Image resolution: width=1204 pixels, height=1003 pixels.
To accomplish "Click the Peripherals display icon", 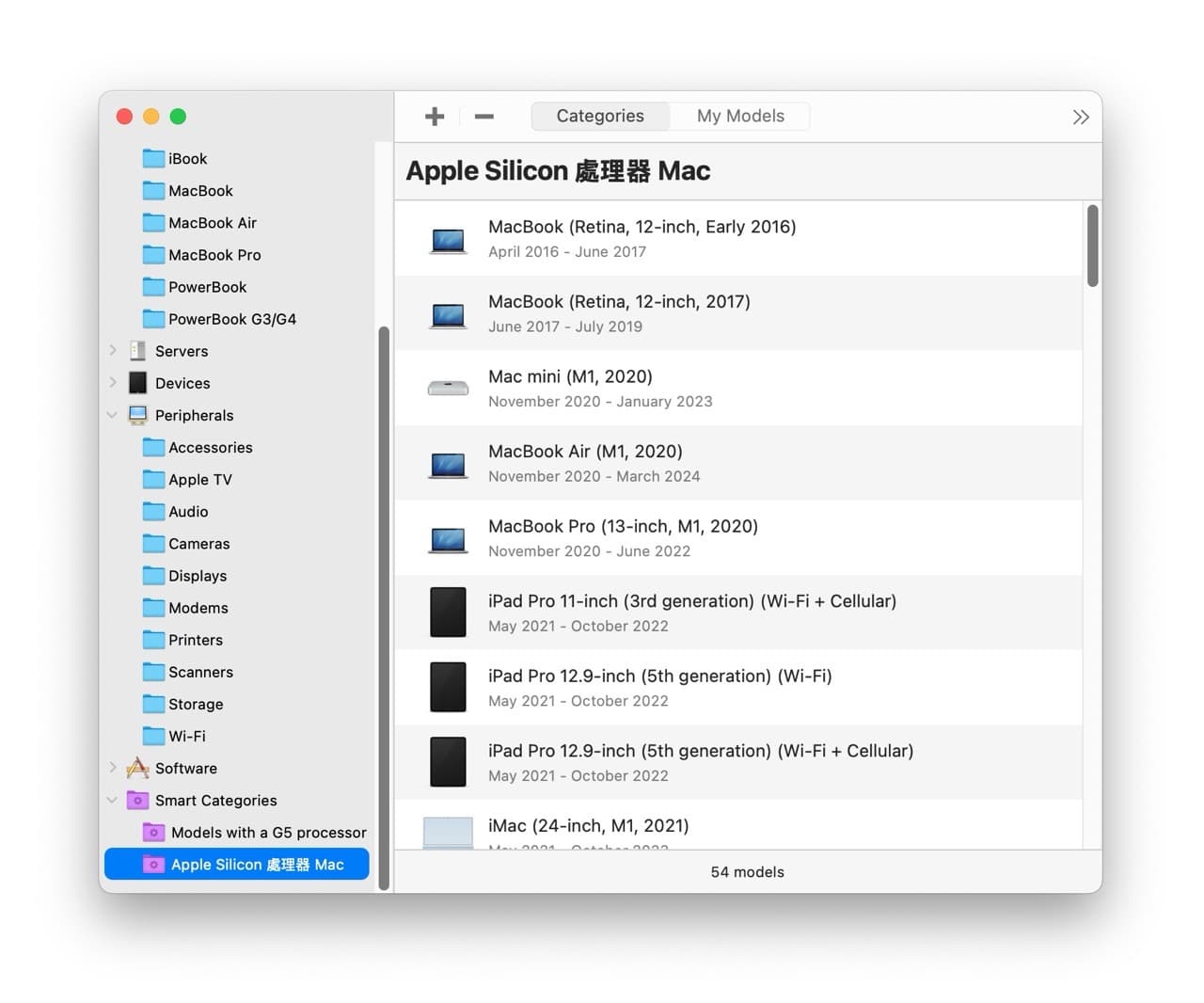I will [x=138, y=415].
